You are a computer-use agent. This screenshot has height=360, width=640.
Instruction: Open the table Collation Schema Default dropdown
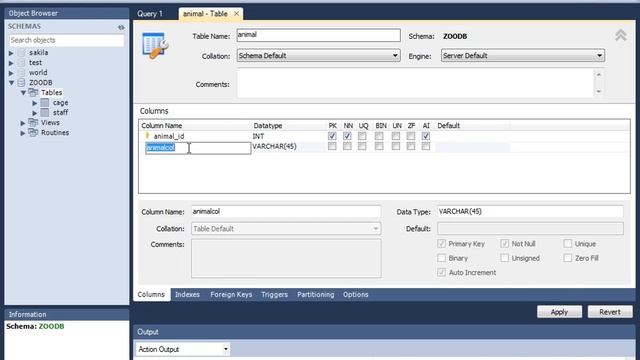point(318,56)
